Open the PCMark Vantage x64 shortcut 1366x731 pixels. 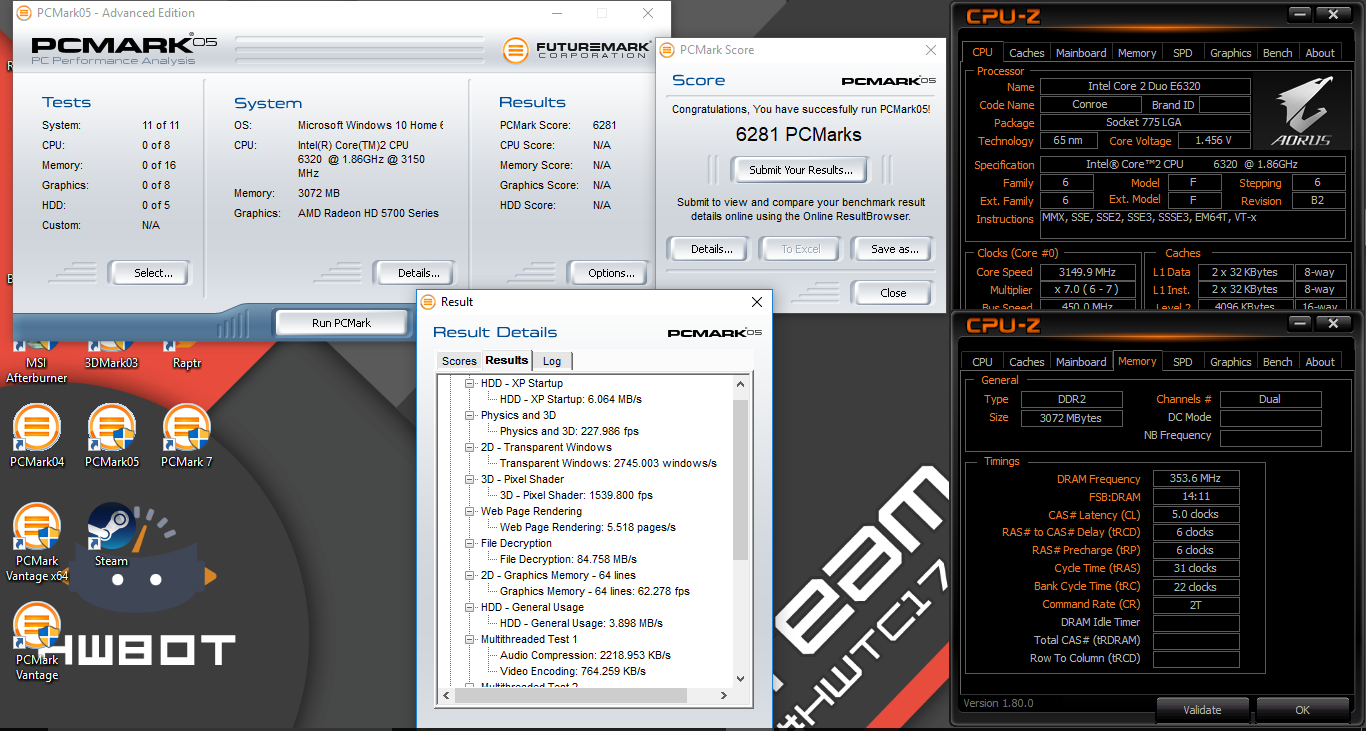tap(37, 541)
